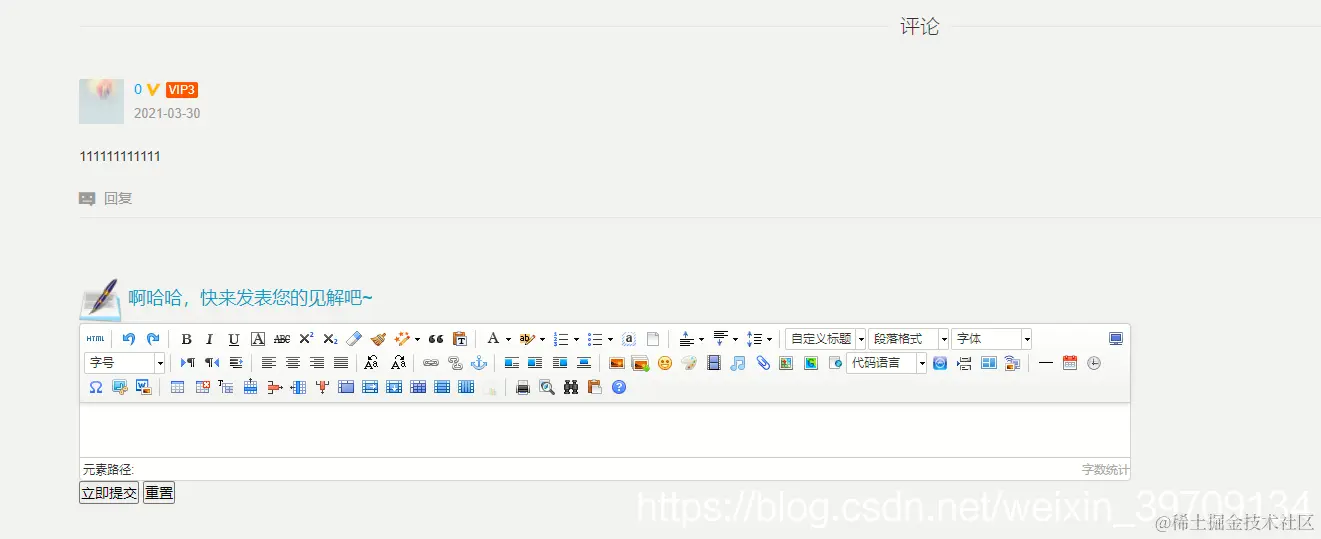Screen dimensions: 1321x539
Task: Focus the comment editor text area
Action: point(604,430)
